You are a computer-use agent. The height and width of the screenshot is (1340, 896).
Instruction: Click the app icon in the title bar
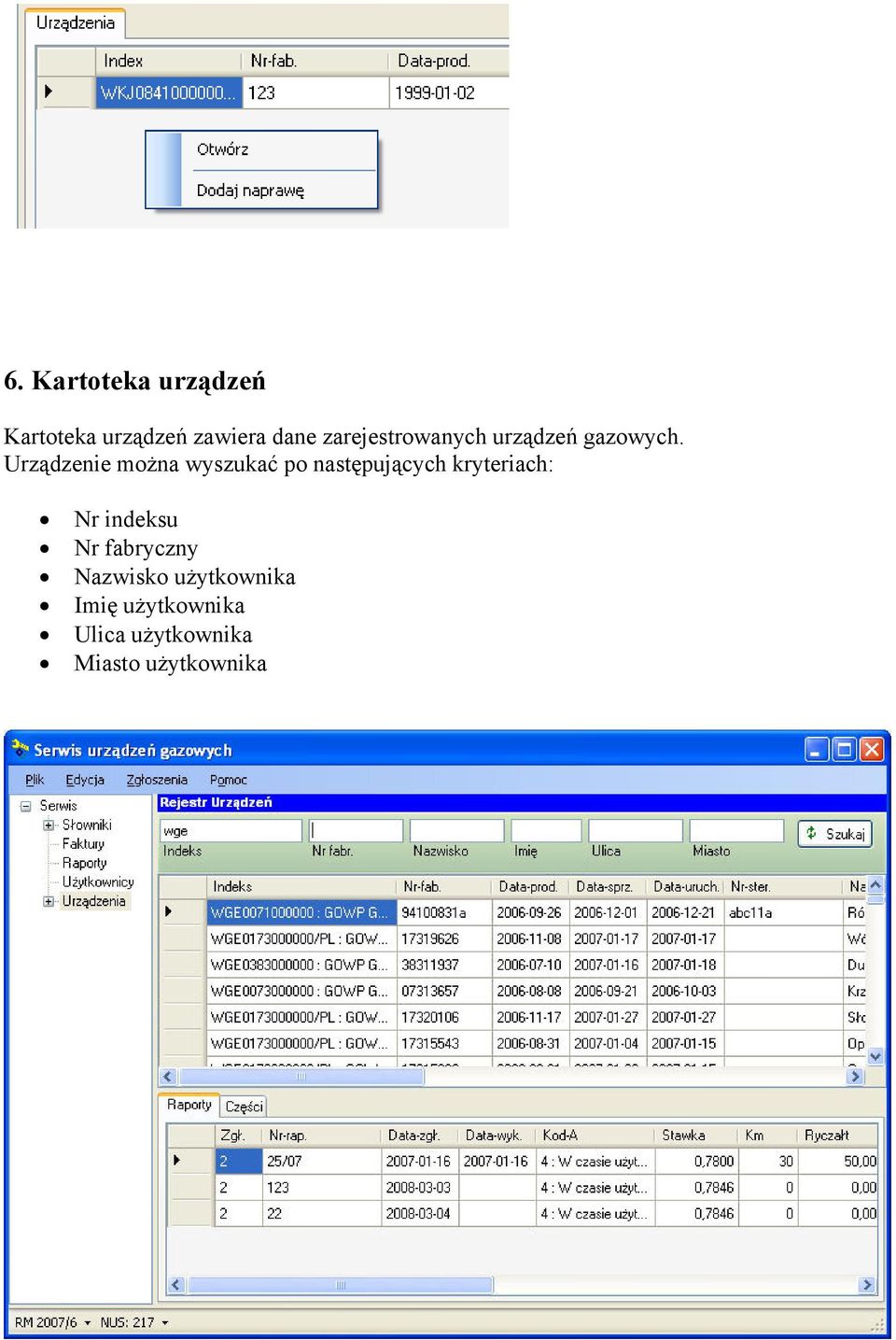click(x=20, y=748)
